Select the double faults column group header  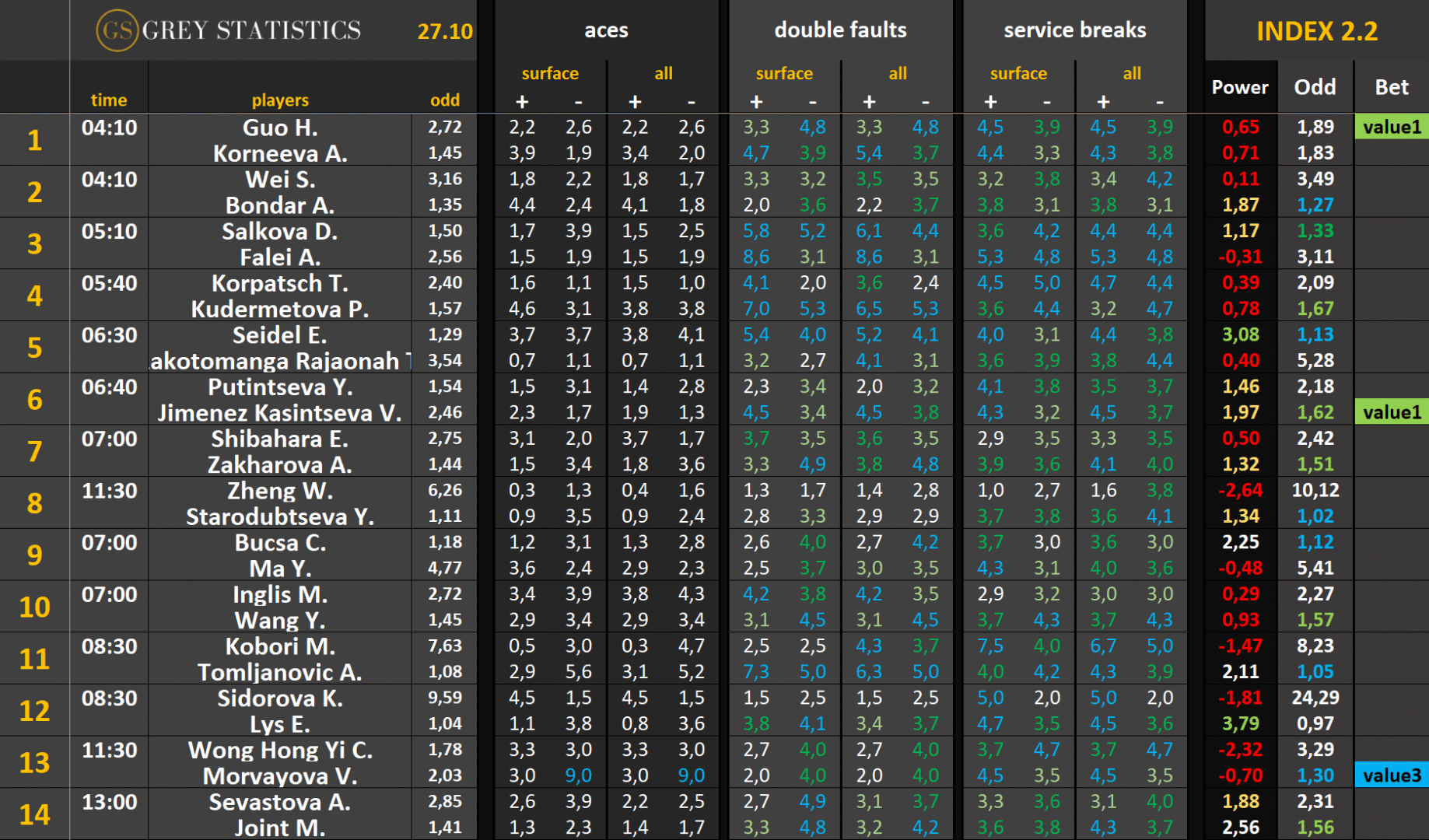coord(840,30)
